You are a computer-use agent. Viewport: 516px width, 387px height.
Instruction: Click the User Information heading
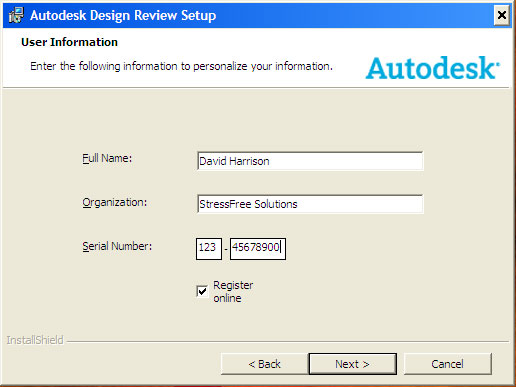pyautogui.click(x=69, y=42)
